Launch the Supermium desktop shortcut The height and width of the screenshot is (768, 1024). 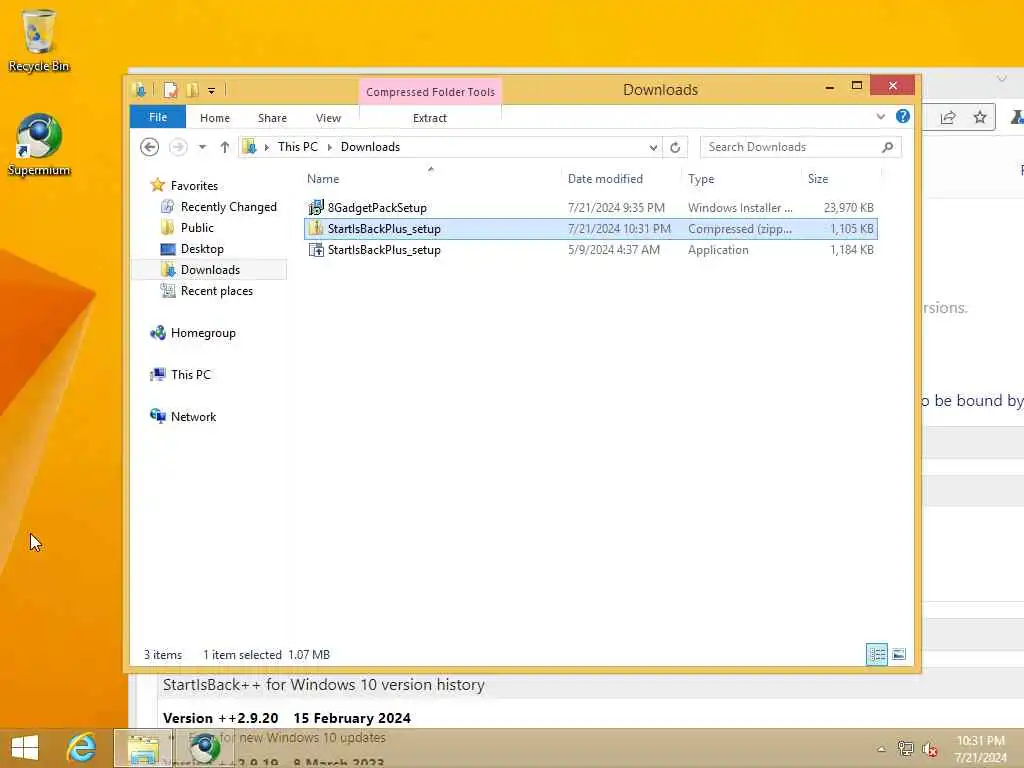[39, 144]
